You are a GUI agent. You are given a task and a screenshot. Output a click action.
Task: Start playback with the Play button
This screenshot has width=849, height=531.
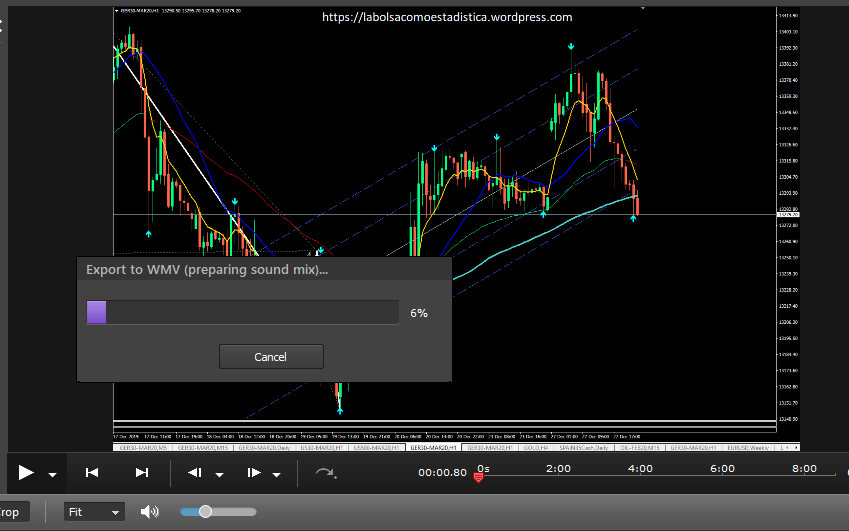point(25,473)
